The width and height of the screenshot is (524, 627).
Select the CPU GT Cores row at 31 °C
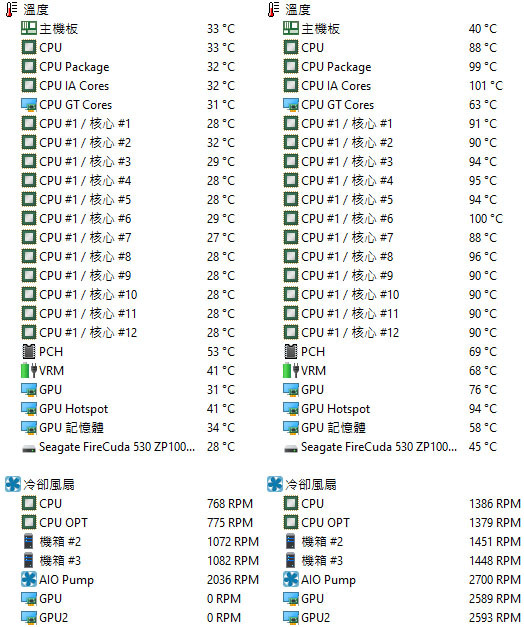128,104
